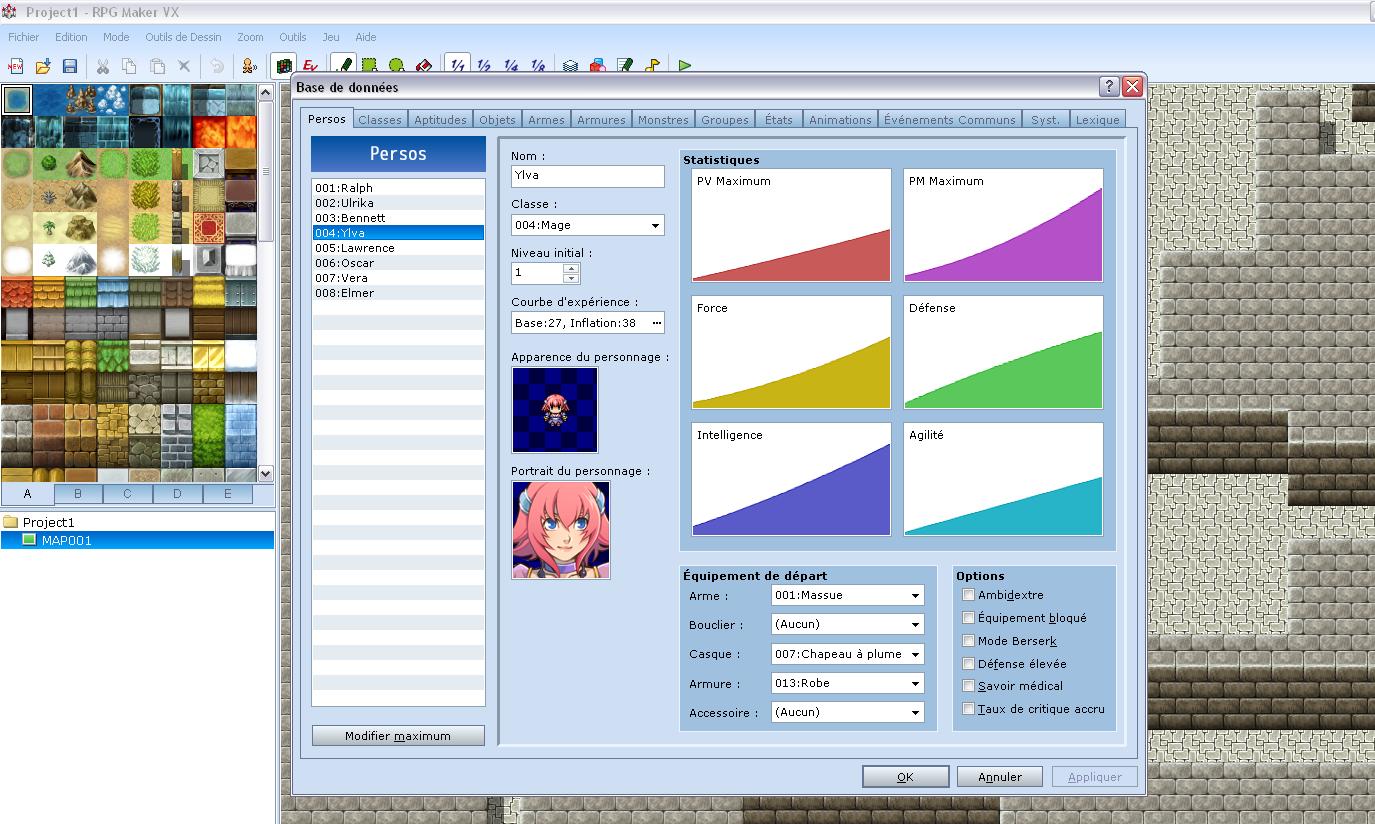Click the New Project toolbar icon

[16, 66]
